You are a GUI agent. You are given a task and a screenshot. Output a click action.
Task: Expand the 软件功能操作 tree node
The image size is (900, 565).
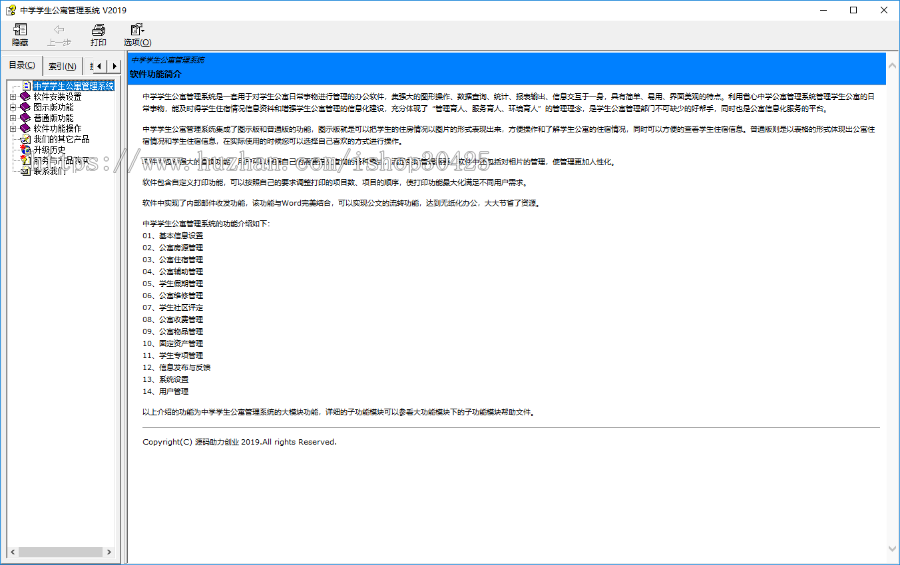pos(13,129)
